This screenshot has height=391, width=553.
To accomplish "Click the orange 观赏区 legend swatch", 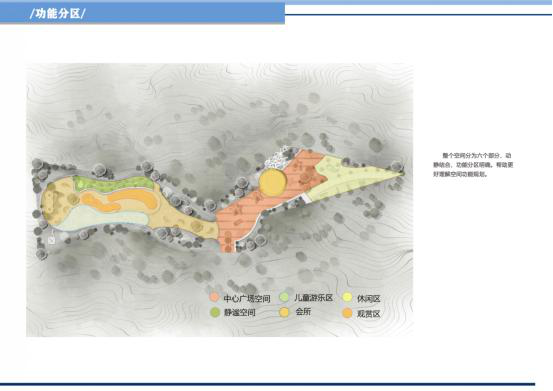I will (347, 313).
